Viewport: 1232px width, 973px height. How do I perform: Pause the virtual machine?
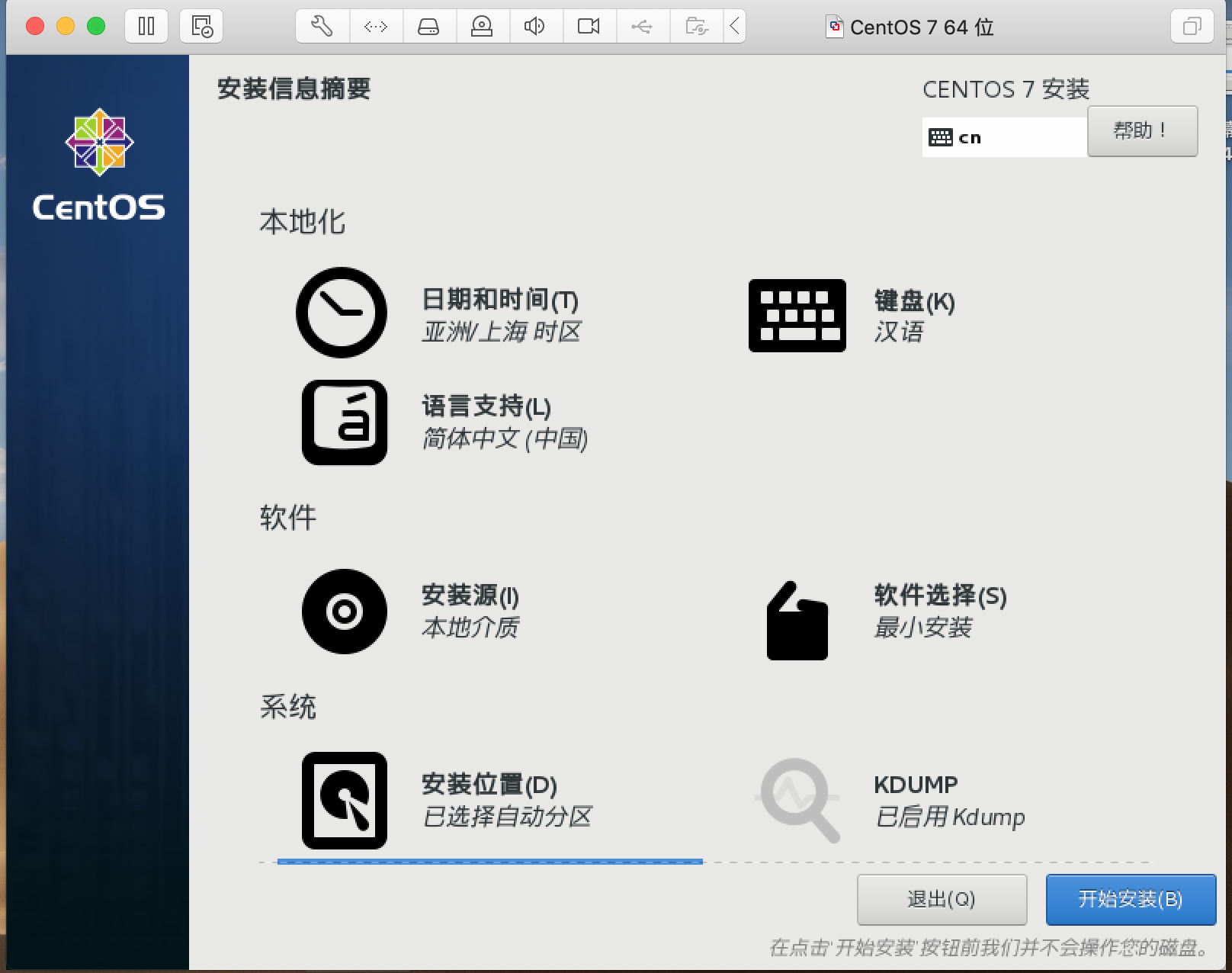click(146, 27)
